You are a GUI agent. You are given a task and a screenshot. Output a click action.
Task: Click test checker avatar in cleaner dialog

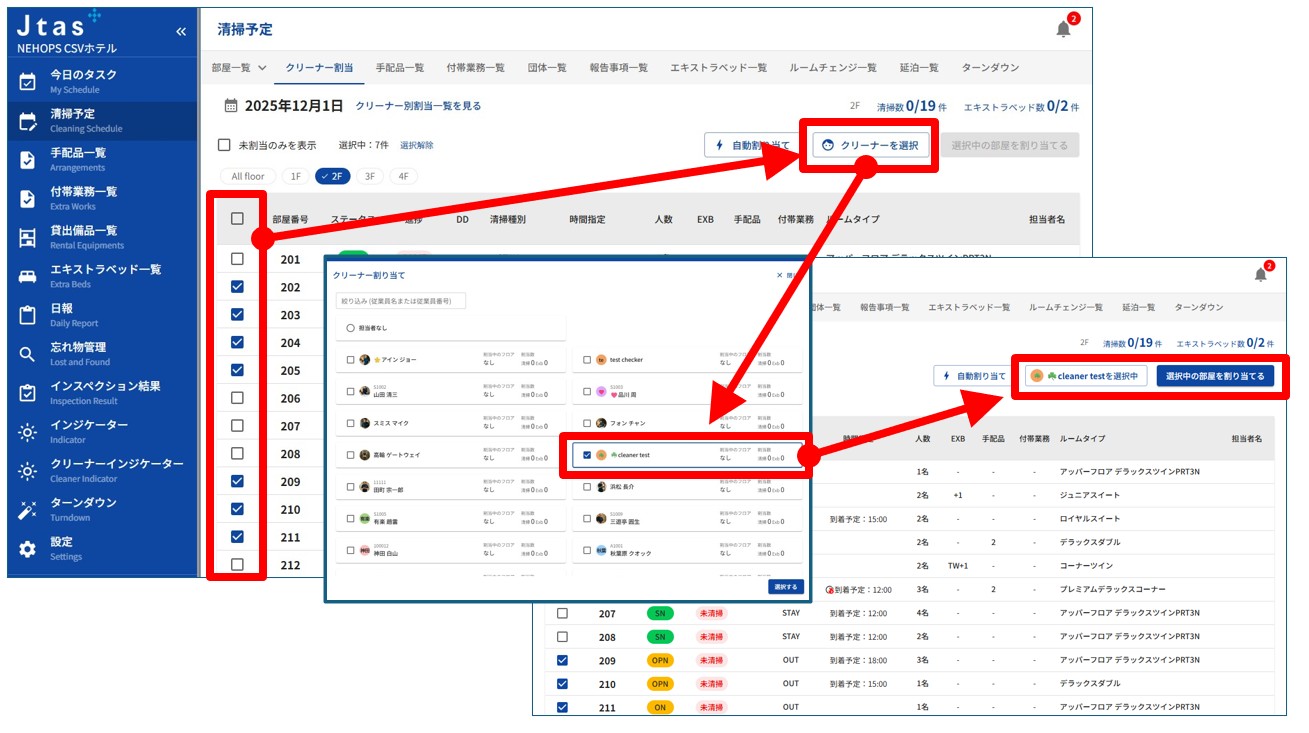click(601, 360)
